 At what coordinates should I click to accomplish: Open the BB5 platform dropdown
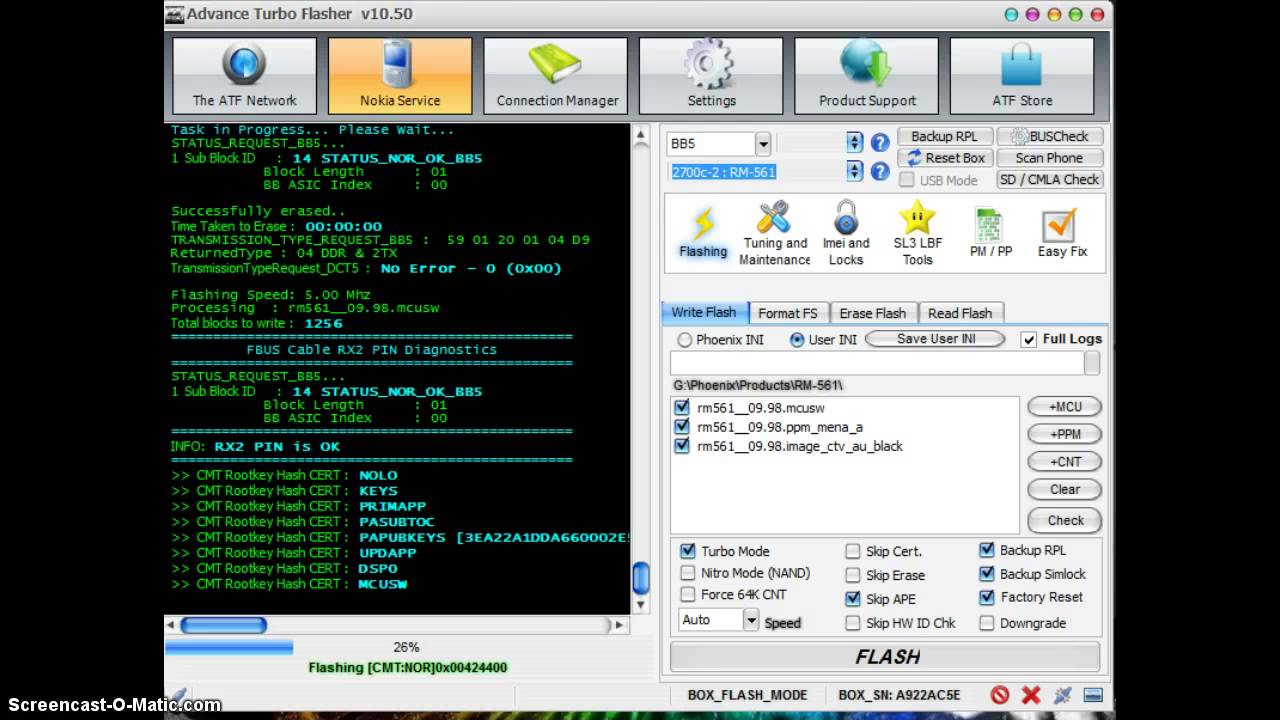point(763,144)
